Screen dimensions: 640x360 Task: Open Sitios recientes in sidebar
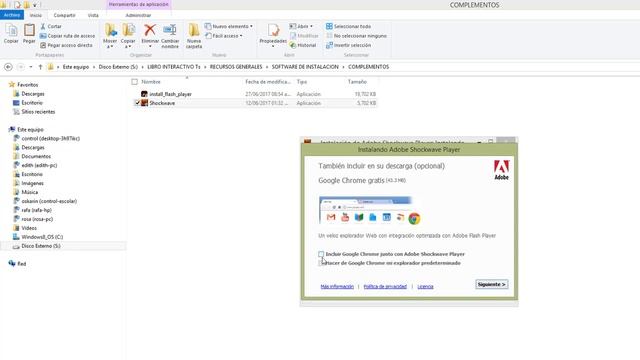tap(38, 112)
